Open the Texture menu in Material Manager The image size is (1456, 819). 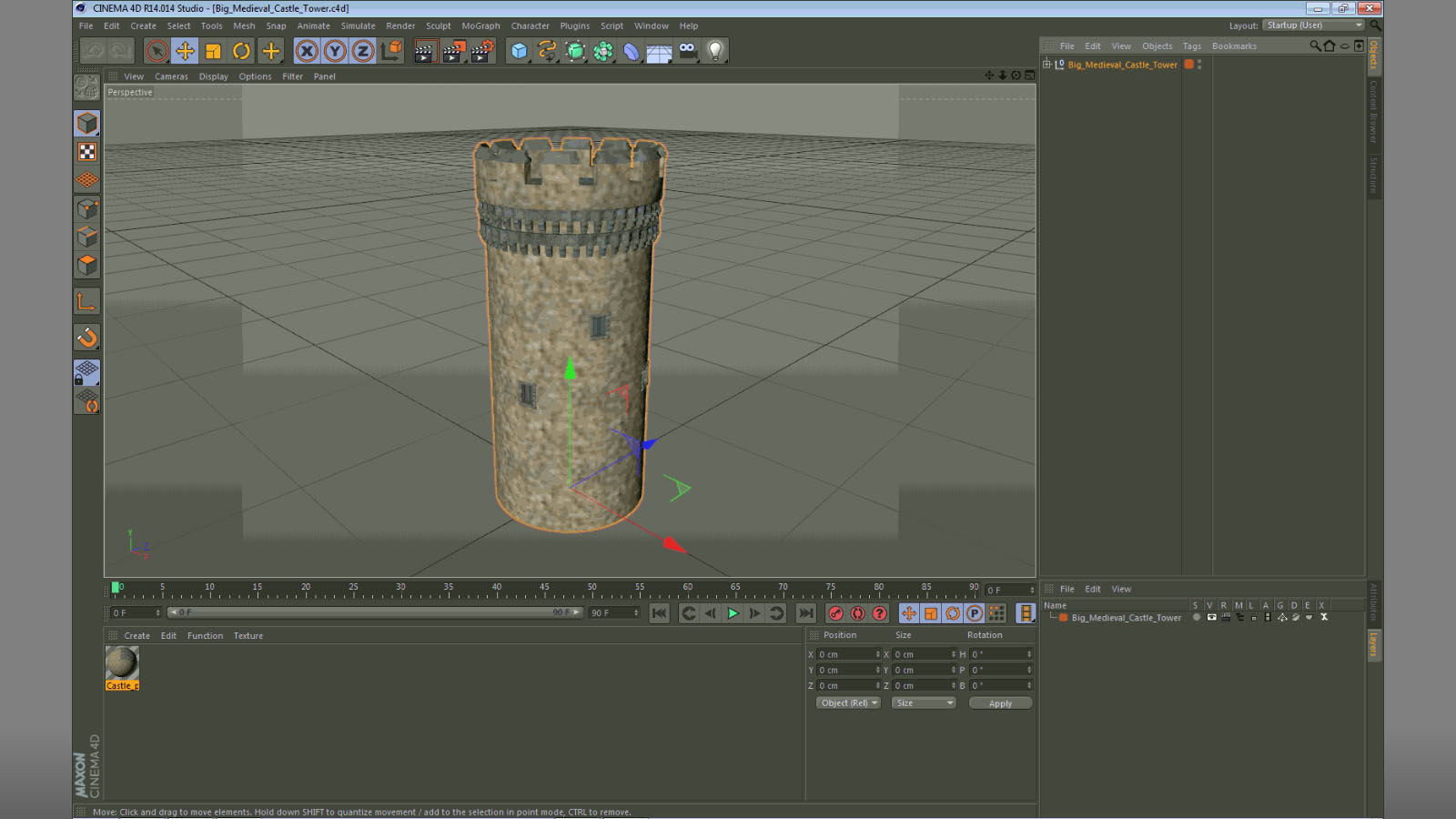[x=248, y=636]
